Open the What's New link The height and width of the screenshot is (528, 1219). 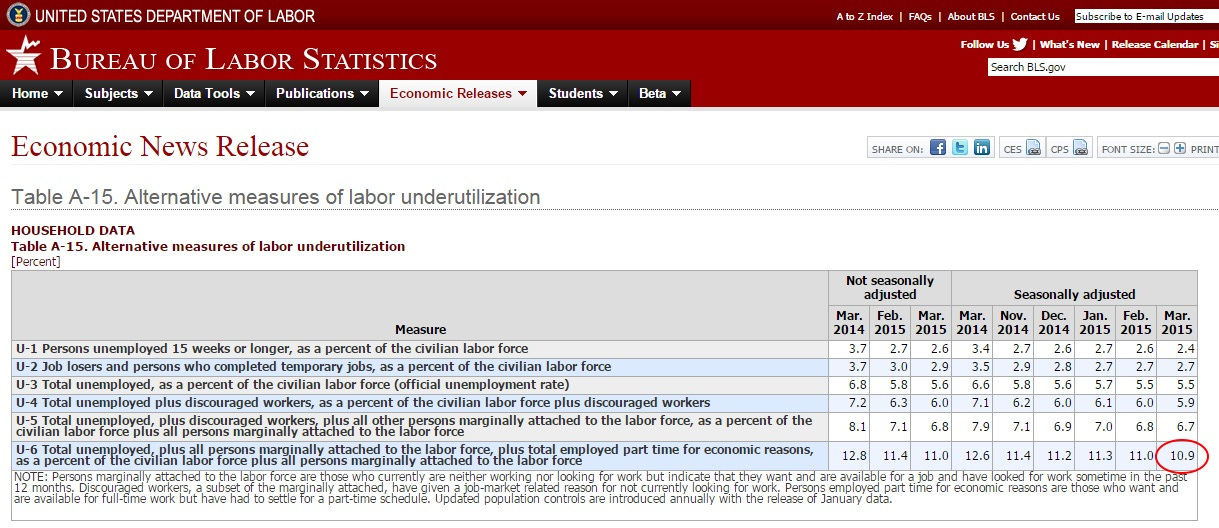click(1069, 44)
